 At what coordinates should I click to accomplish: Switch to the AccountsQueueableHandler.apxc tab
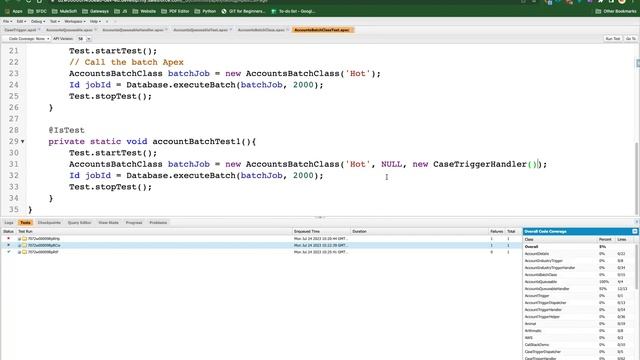point(134,30)
